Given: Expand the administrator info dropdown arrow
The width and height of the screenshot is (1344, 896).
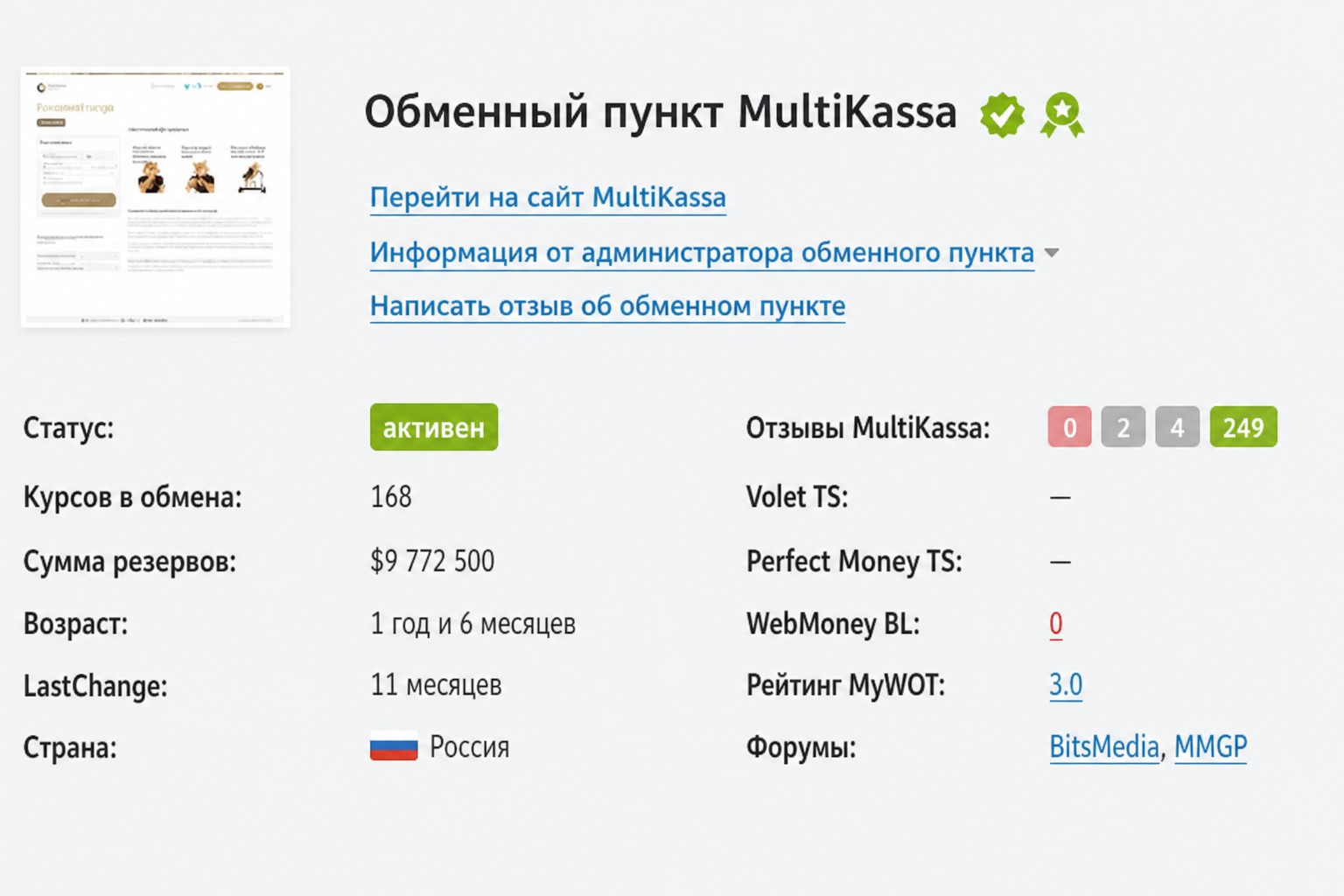Looking at the screenshot, I should [x=1052, y=254].
